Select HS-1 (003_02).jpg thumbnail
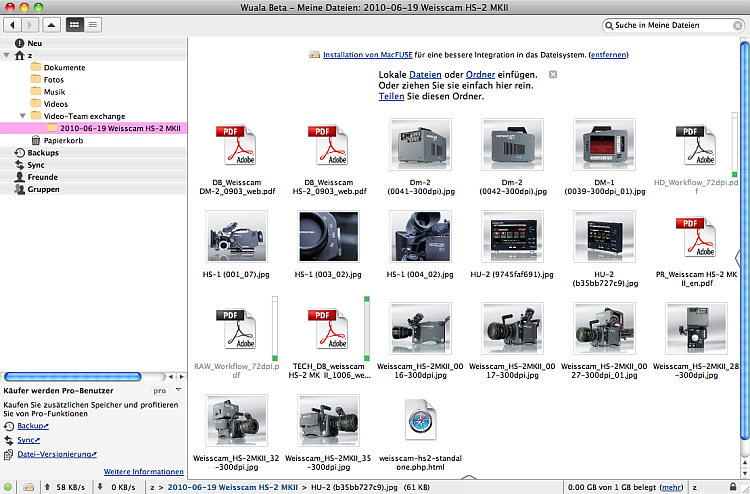This screenshot has height=494, width=750. [329, 236]
